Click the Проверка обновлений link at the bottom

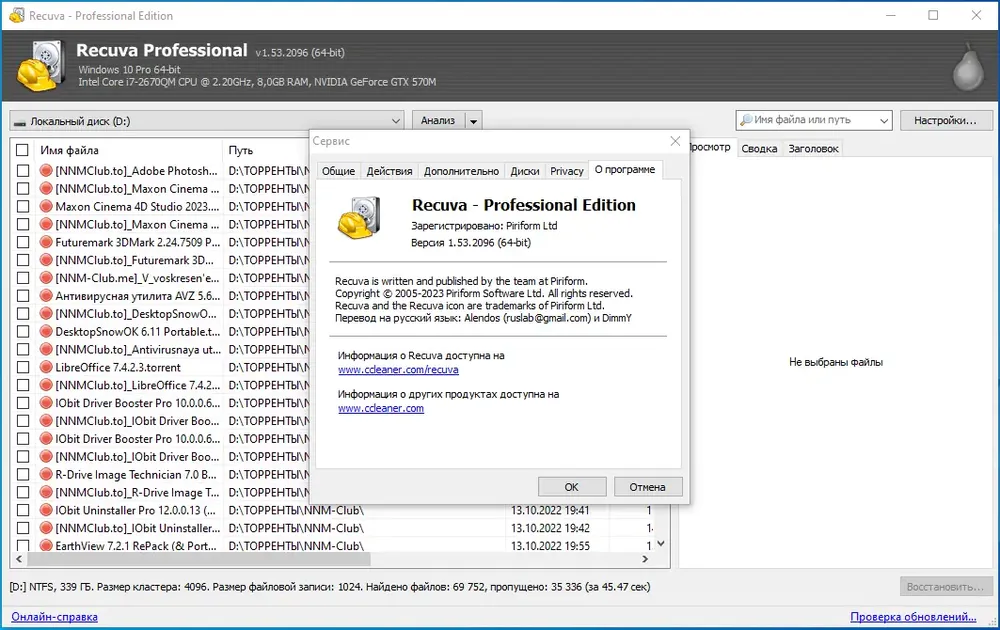913,617
